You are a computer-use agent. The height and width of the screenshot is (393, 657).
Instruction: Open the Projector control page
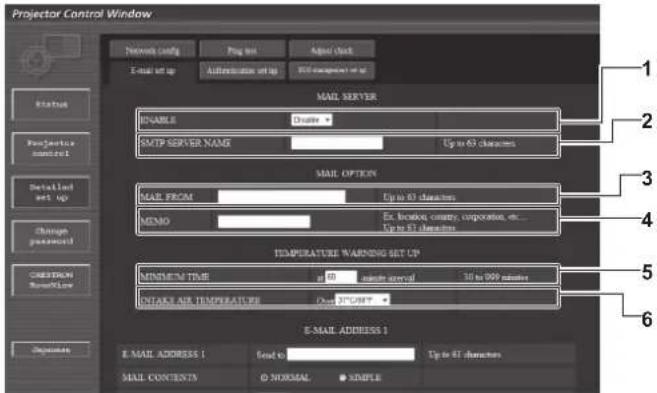click(x=51, y=148)
